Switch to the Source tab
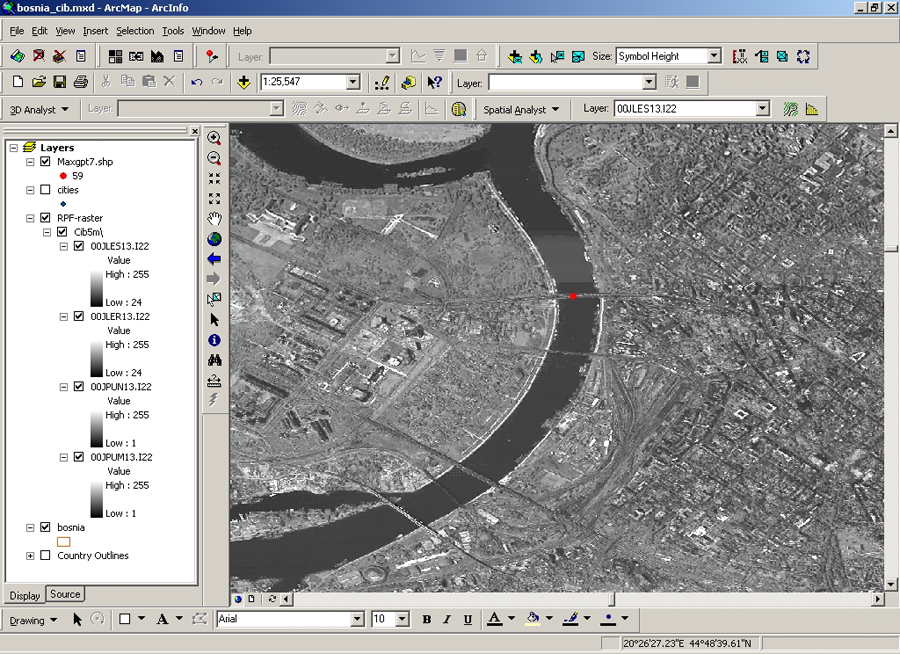This screenshot has width=900, height=654. [64, 593]
